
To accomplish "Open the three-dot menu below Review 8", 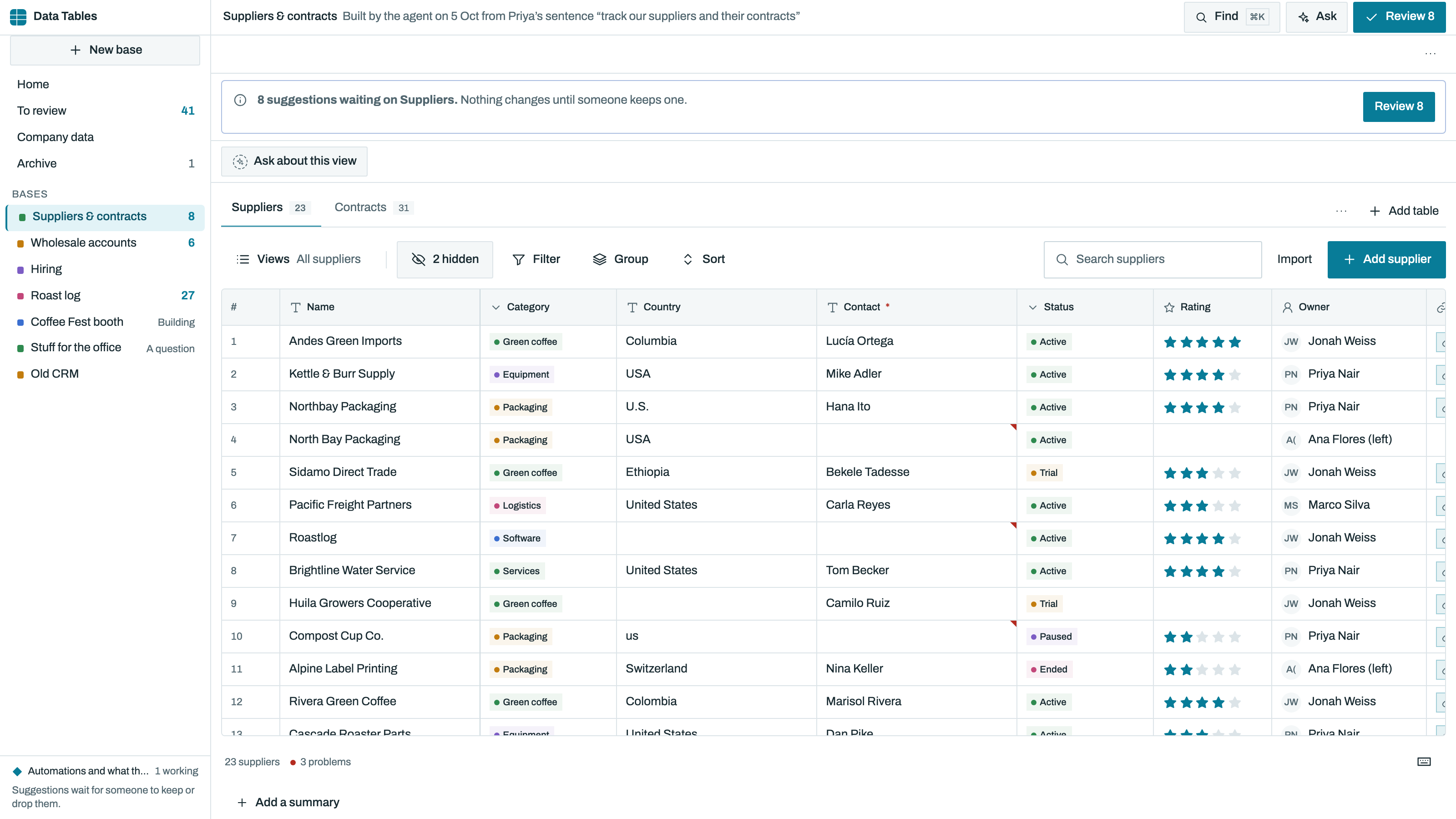I will (1430, 54).
